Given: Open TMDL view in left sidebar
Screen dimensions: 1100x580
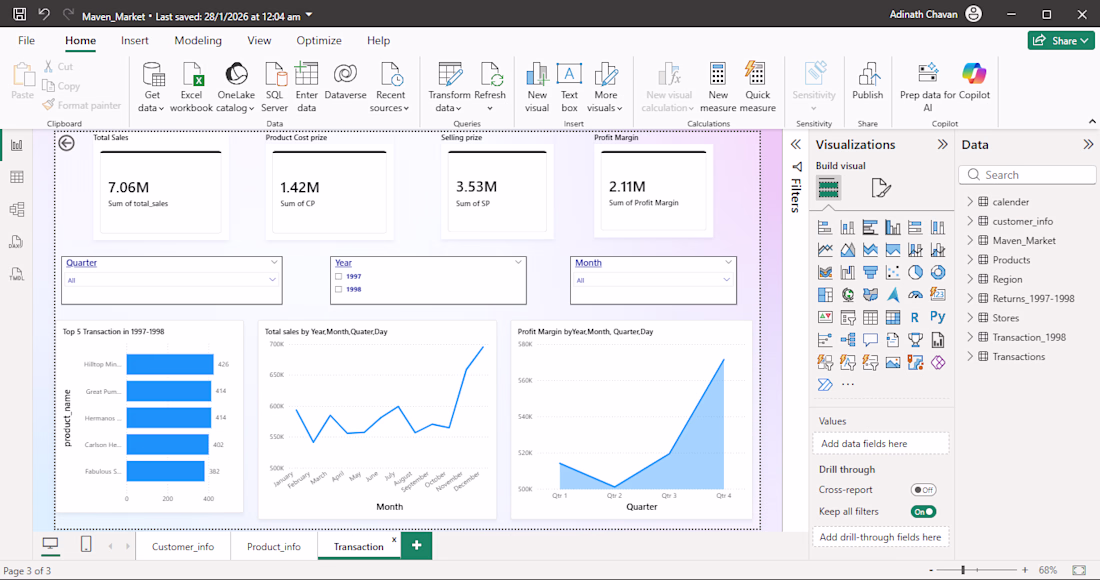Looking at the screenshot, I should click(17, 274).
